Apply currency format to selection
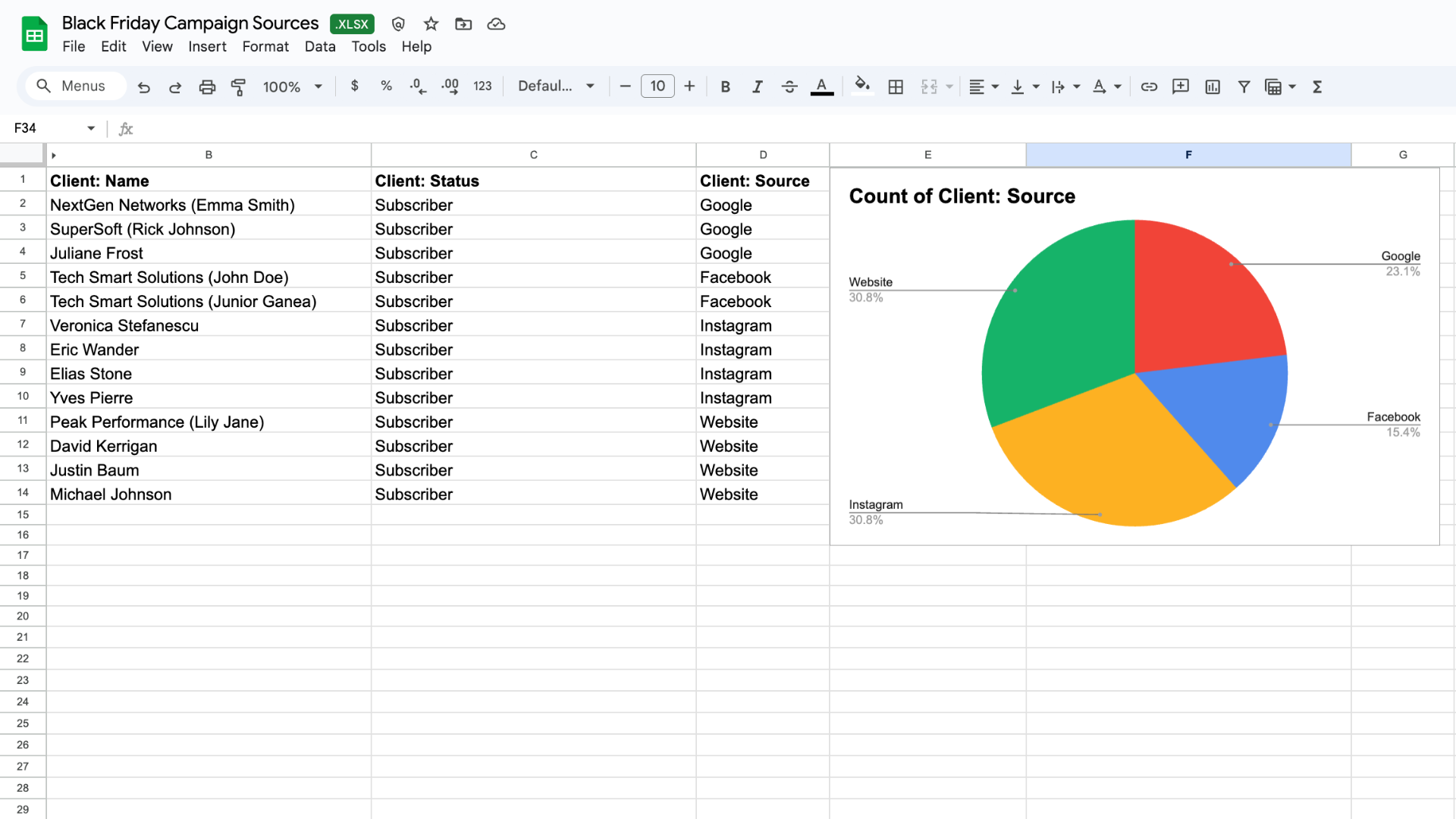 354,86
